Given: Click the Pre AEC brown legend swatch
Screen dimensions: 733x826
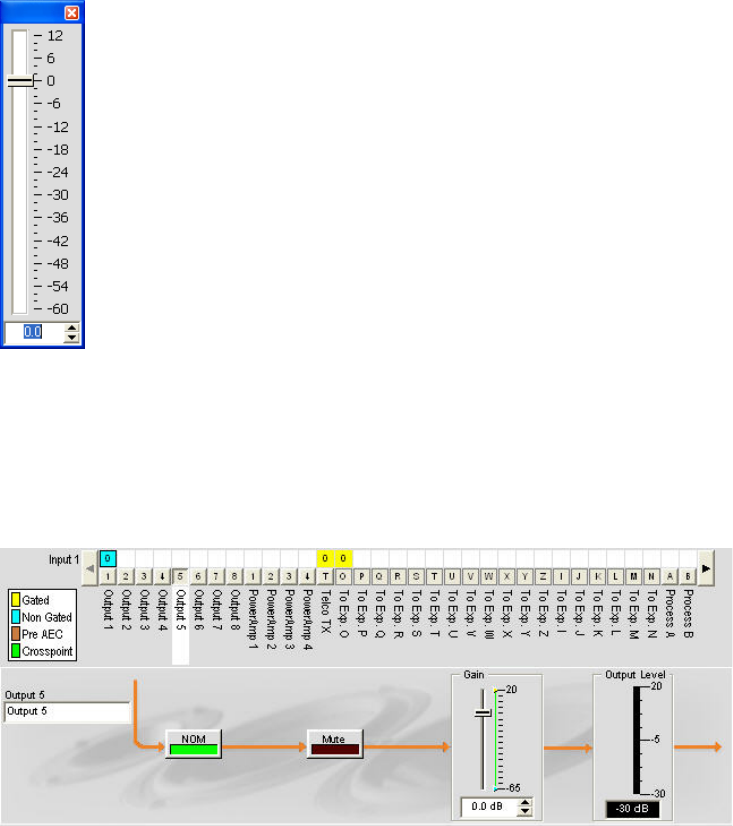Looking at the screenshot, I should coord(16,634).
